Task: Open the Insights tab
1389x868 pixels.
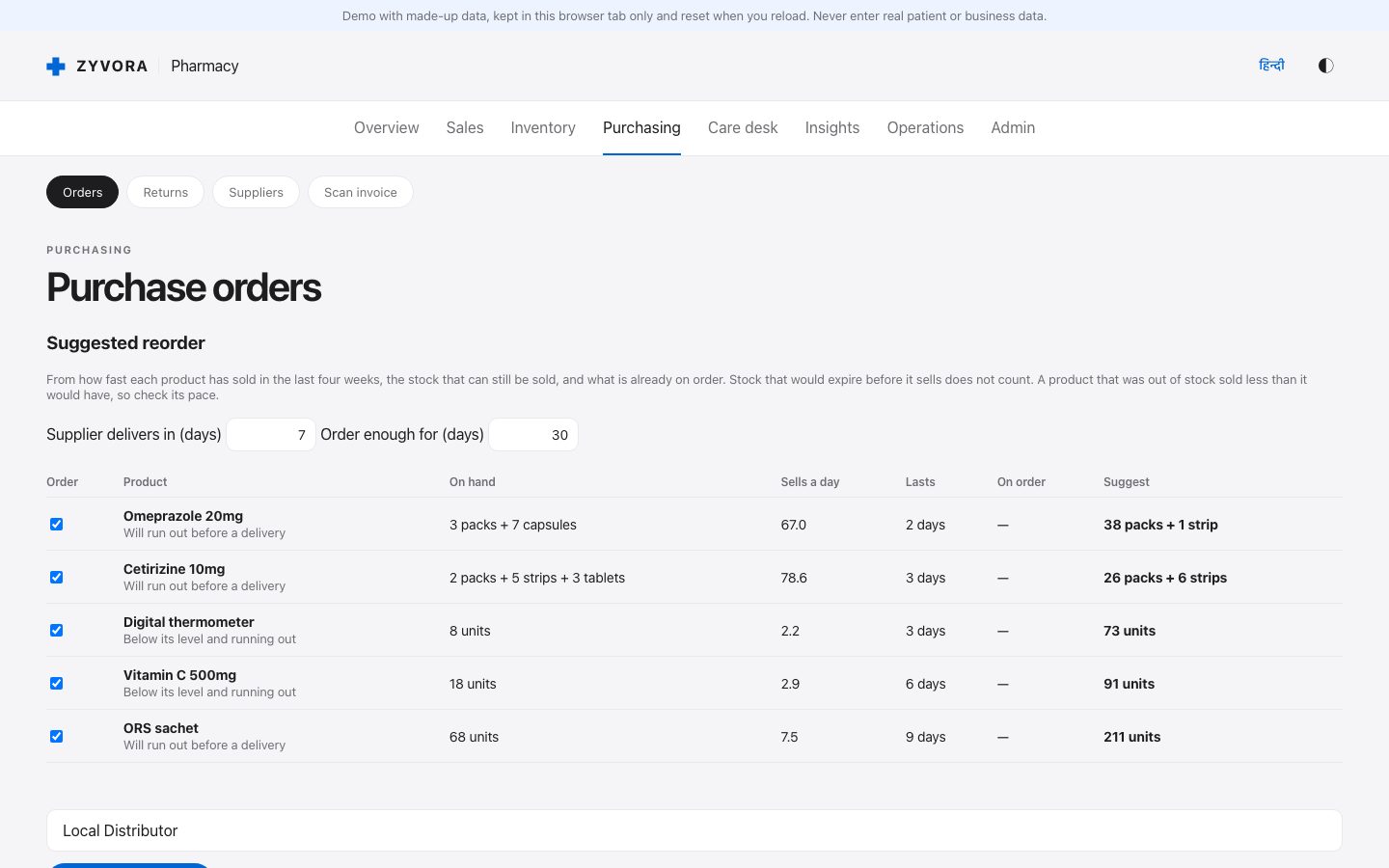Action: [x=832, y=127]
